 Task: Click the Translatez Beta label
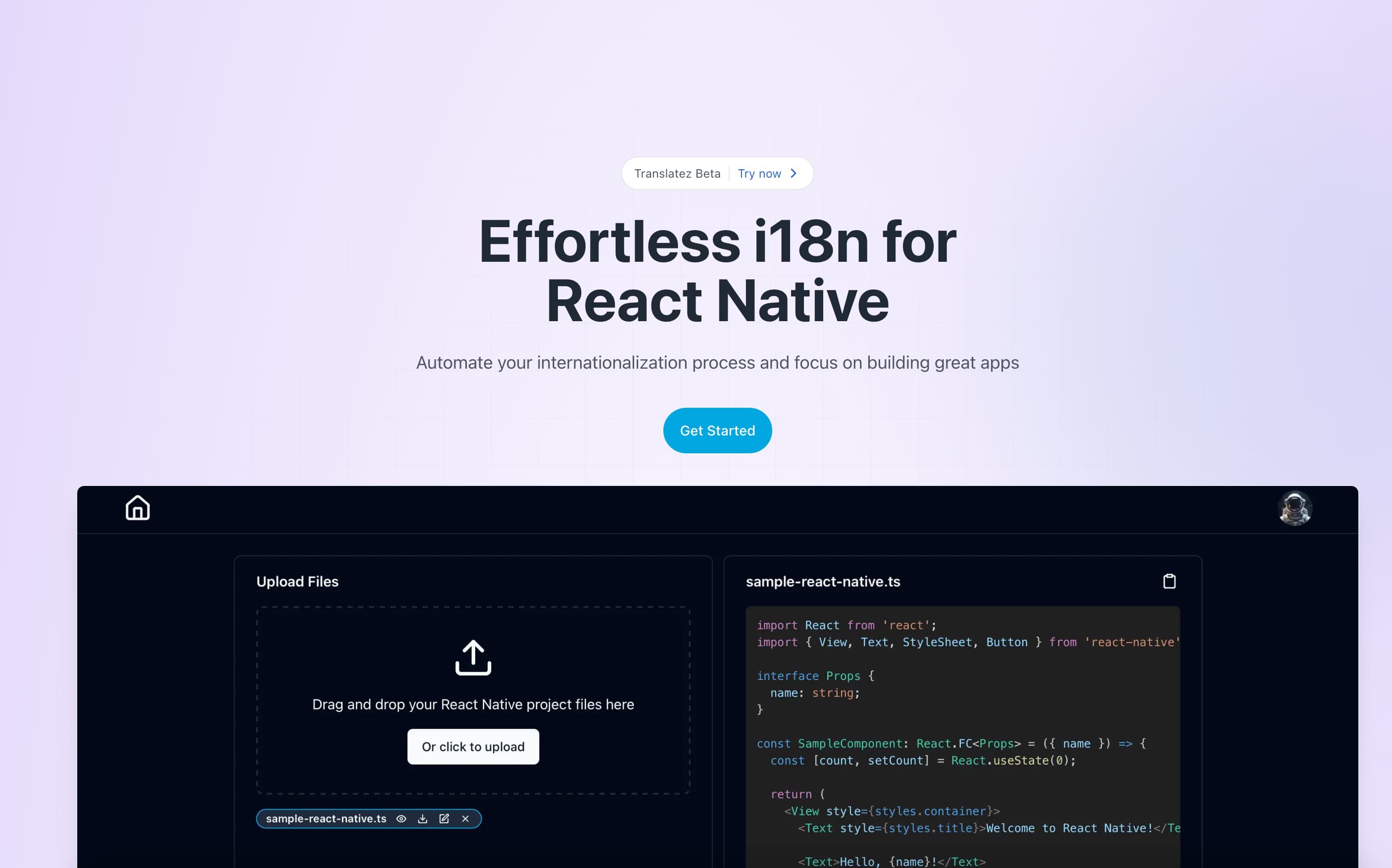point(677,173)
